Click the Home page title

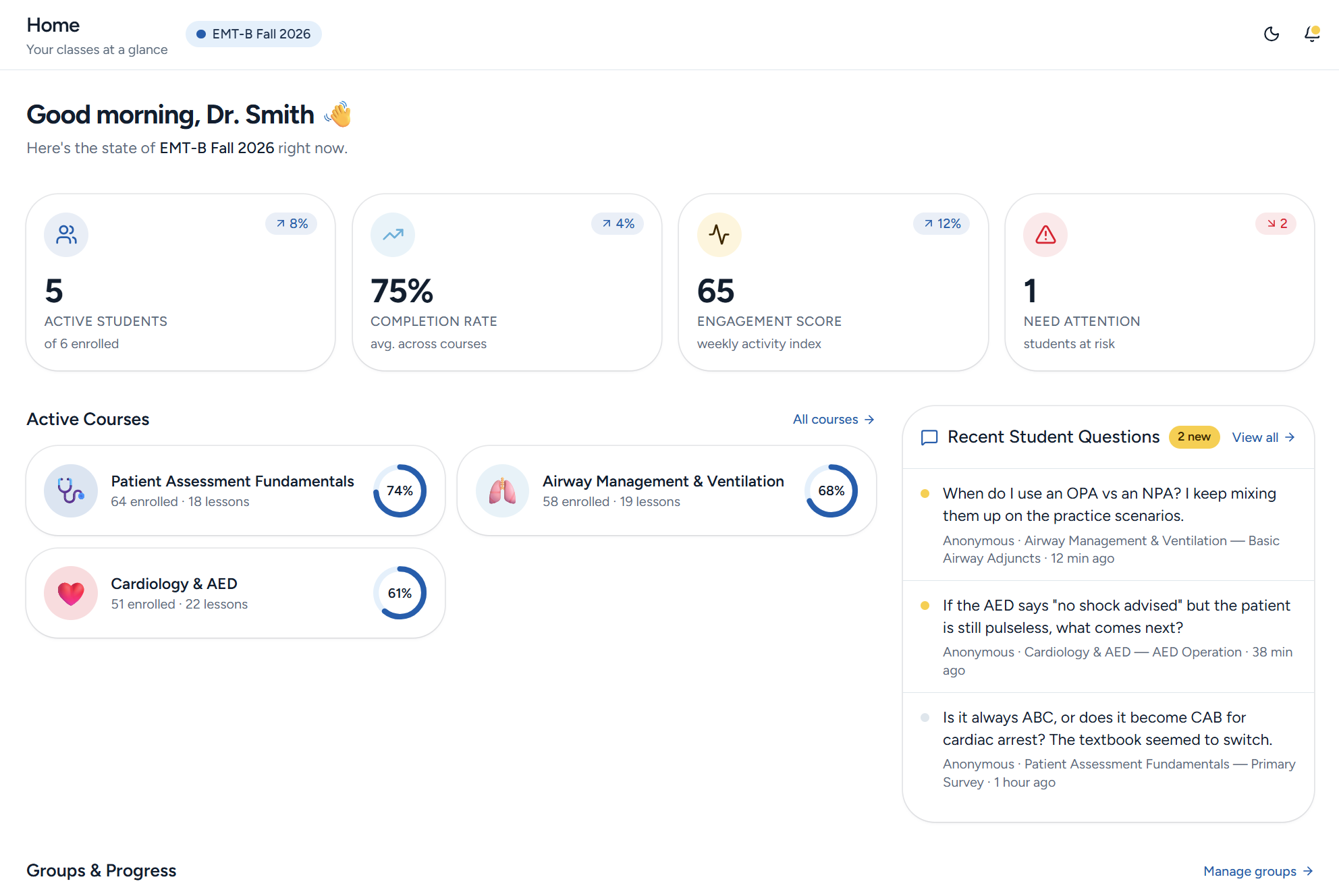[x=53, y=25]
